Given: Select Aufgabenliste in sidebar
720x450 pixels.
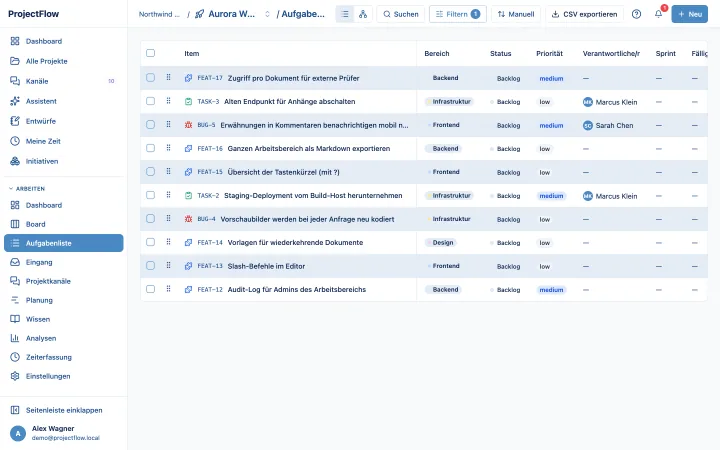Looking at the screenshot, I should (64, 243).
